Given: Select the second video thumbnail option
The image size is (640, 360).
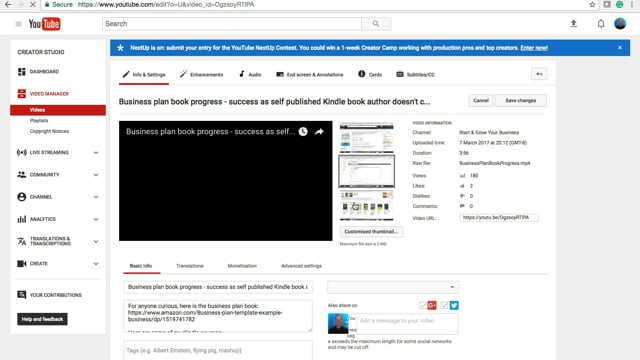Looking at the screenshot, I should (x=367, y=171).
